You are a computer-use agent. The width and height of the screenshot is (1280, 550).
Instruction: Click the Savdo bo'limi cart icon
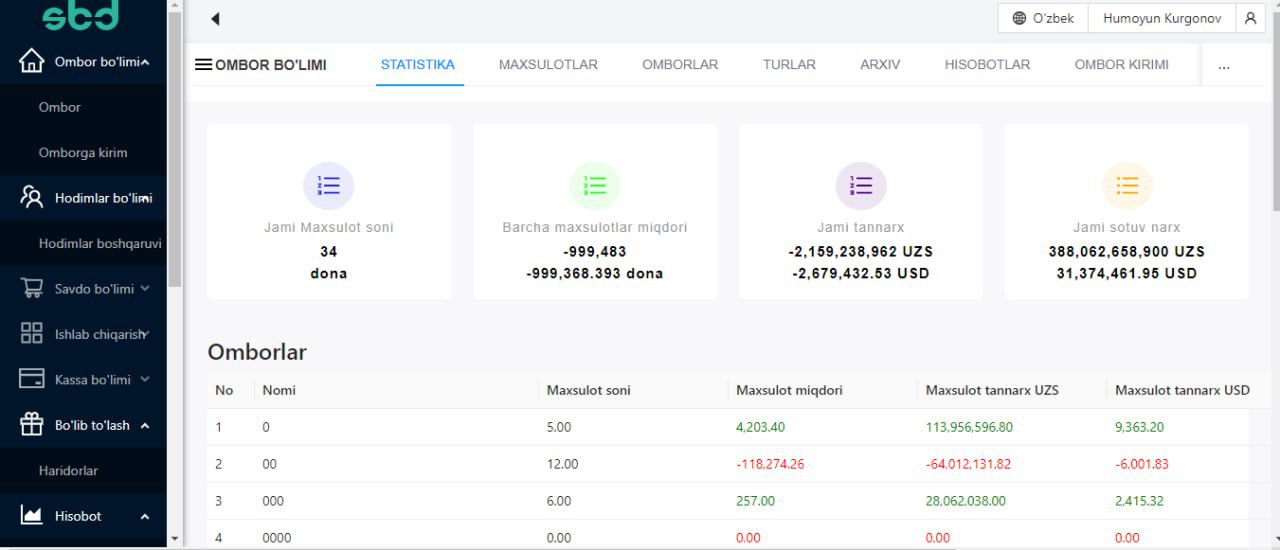[x=32, y=288]
